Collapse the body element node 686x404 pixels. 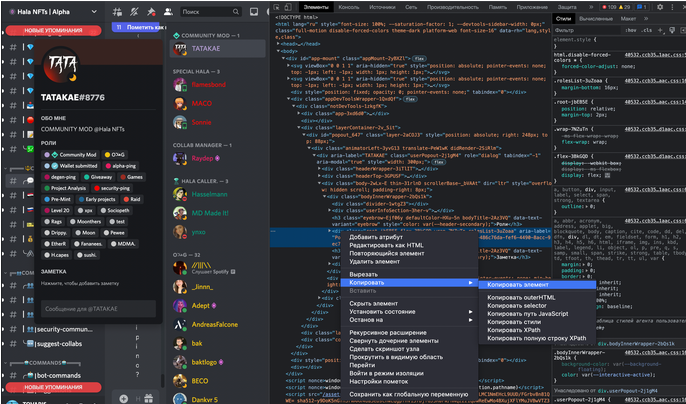click(x=278, y=51)
